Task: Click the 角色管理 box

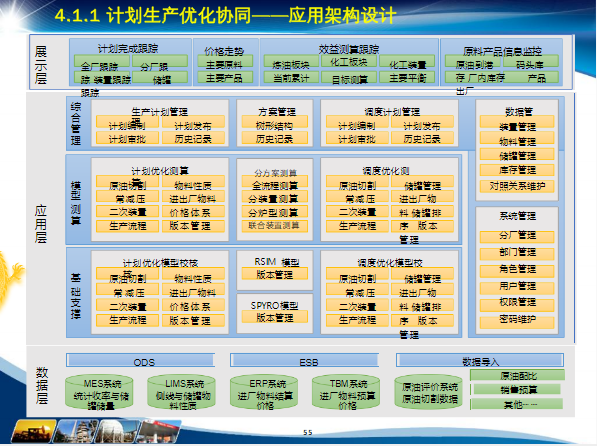Action: pyautogui.click(x=517, y=270)
